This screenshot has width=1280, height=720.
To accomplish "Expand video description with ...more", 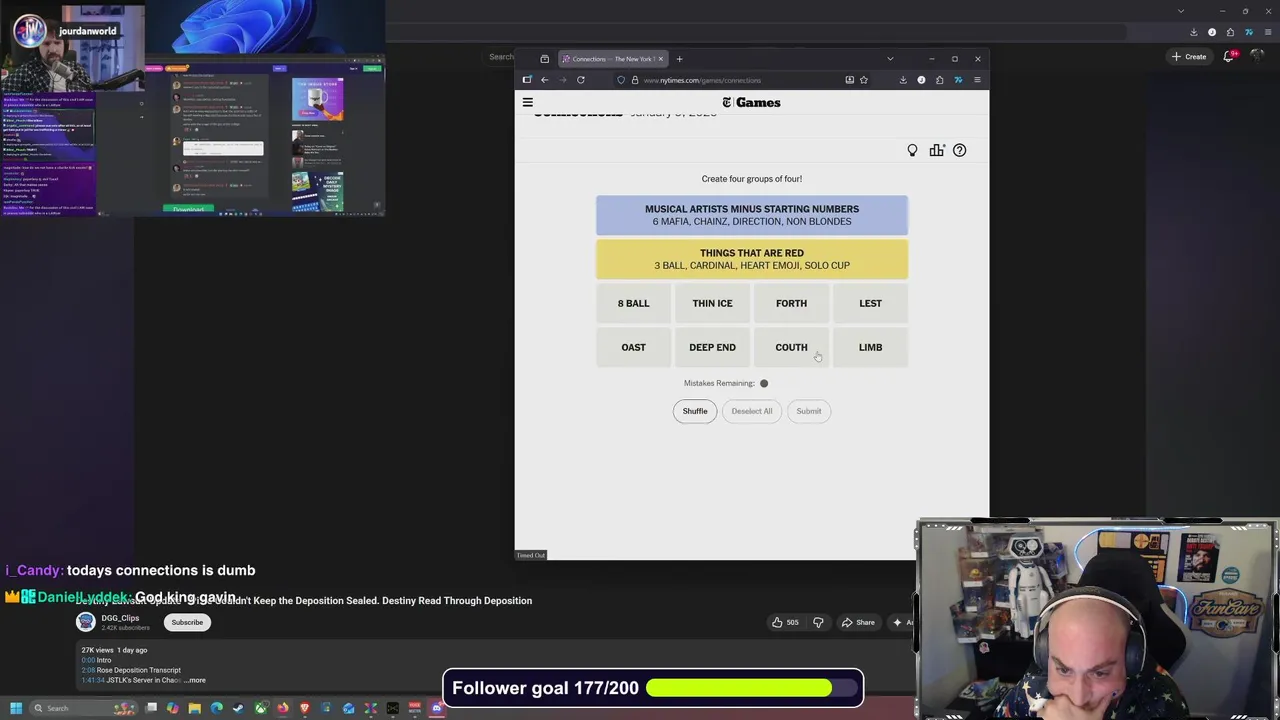I will (195, 680).
